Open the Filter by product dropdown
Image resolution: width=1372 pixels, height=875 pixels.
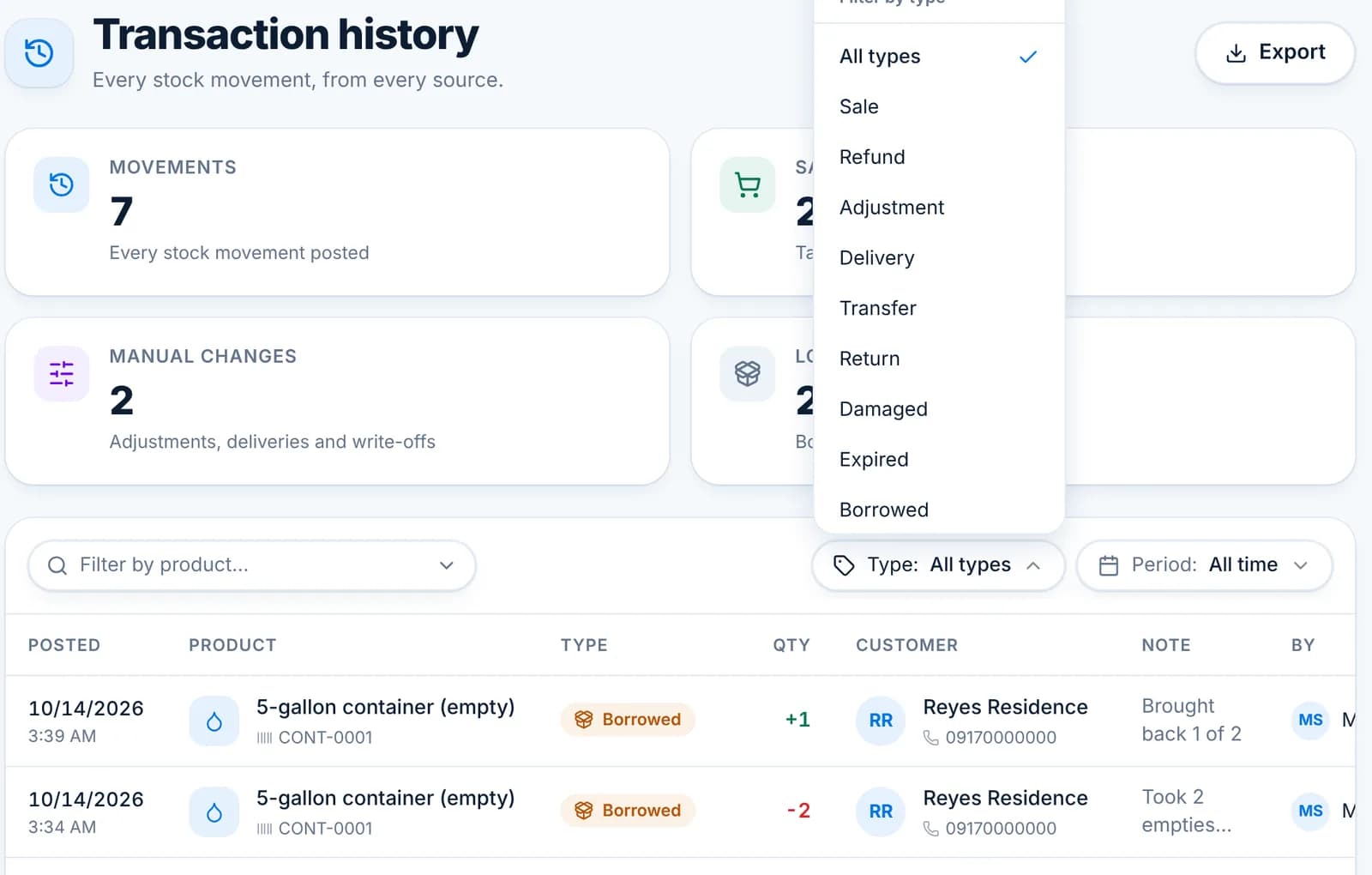(x=252, y=565)
